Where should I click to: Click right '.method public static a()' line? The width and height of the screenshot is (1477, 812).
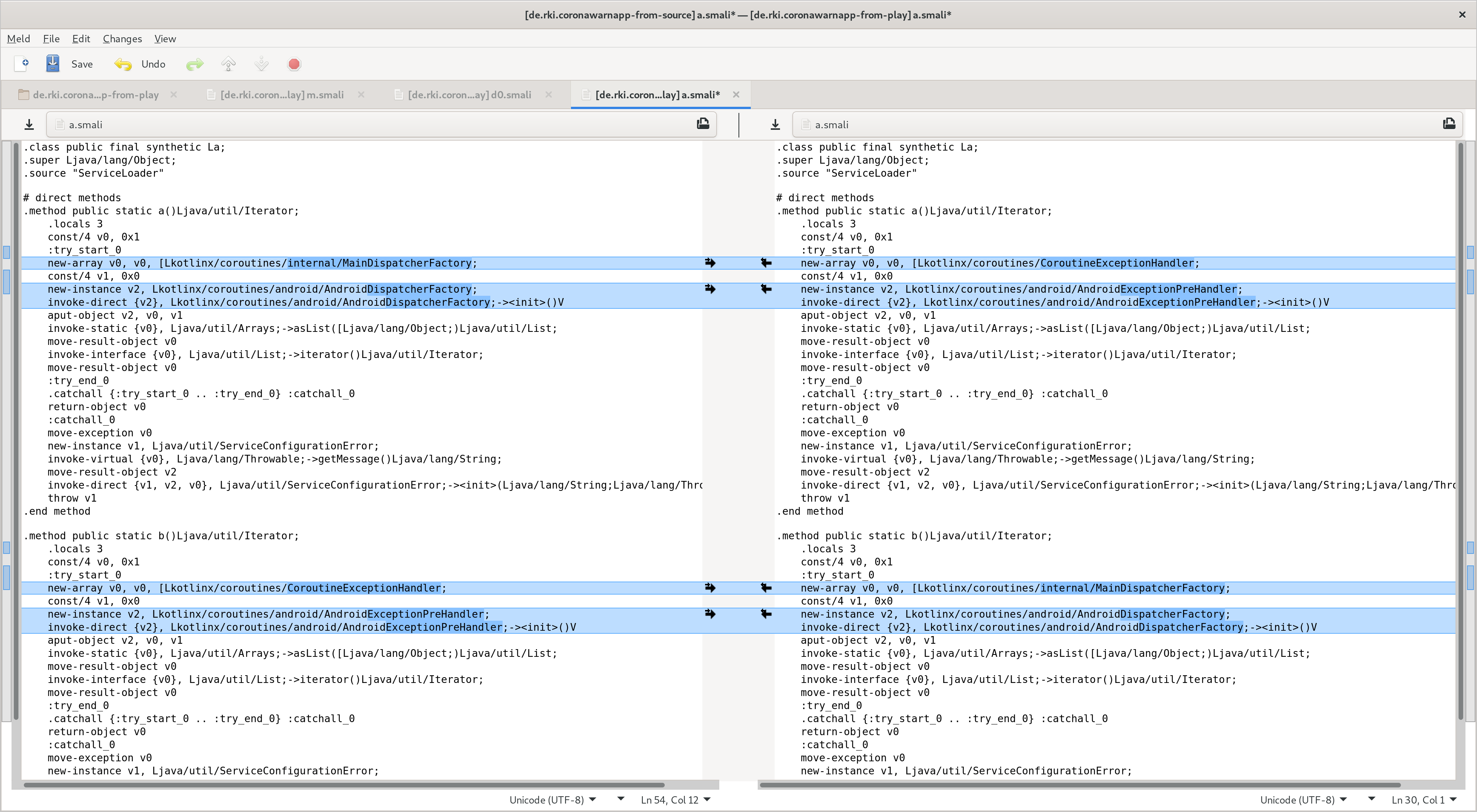point(914,211)
